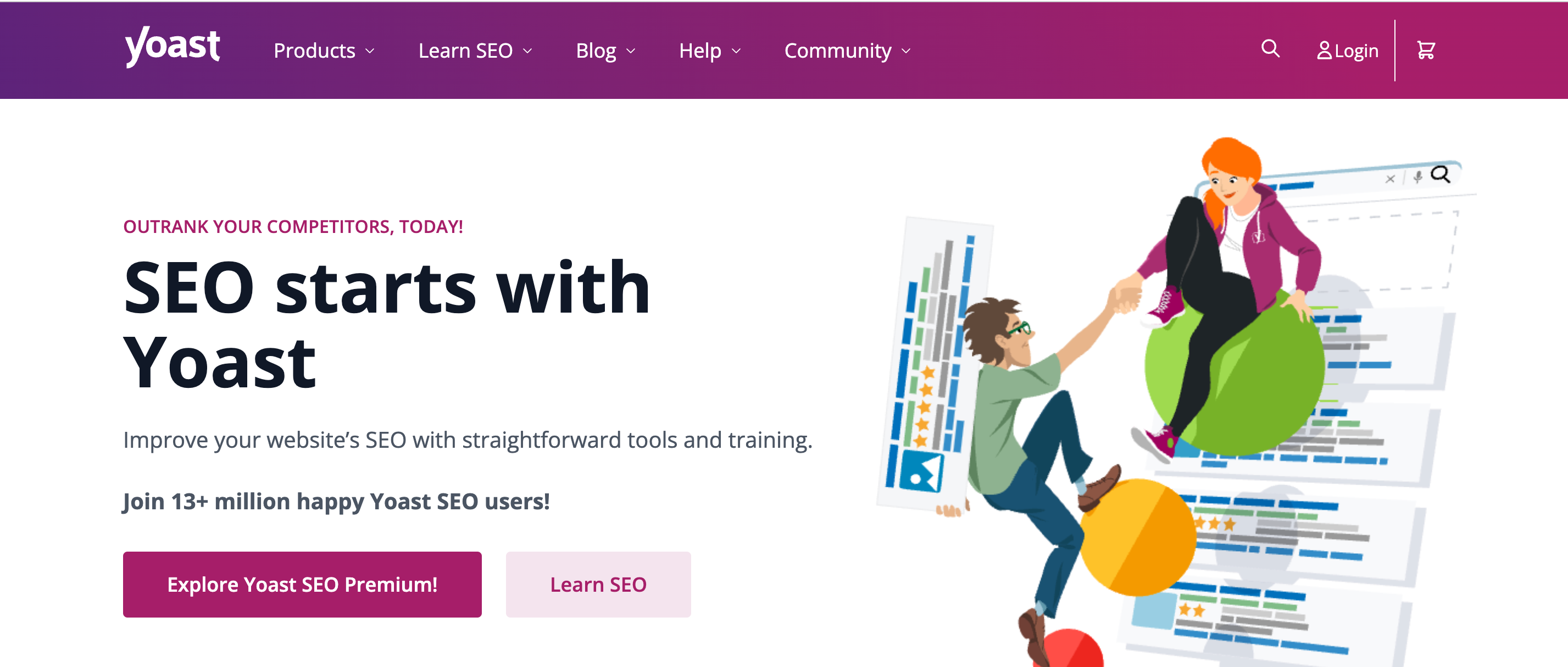Click the pink Learn SEO button
Screen dimensions: 1568x667
(x=598, y=584)
